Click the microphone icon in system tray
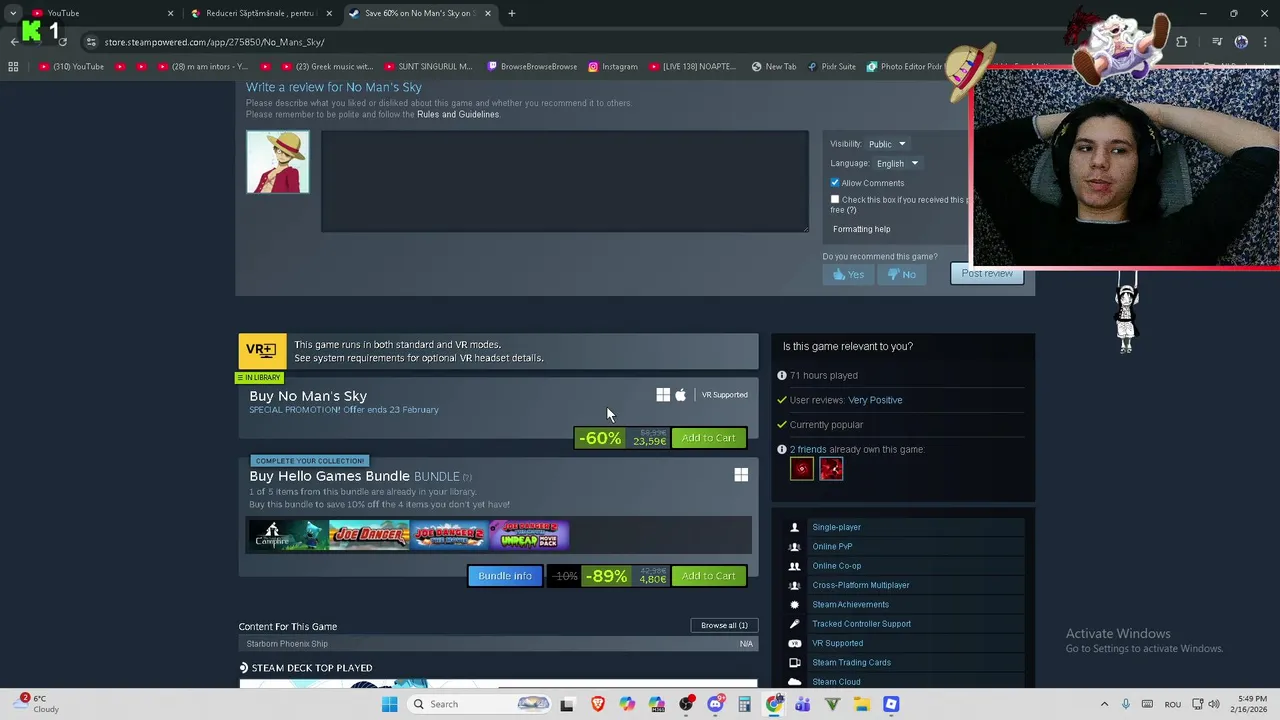 tap(1126, 704)
